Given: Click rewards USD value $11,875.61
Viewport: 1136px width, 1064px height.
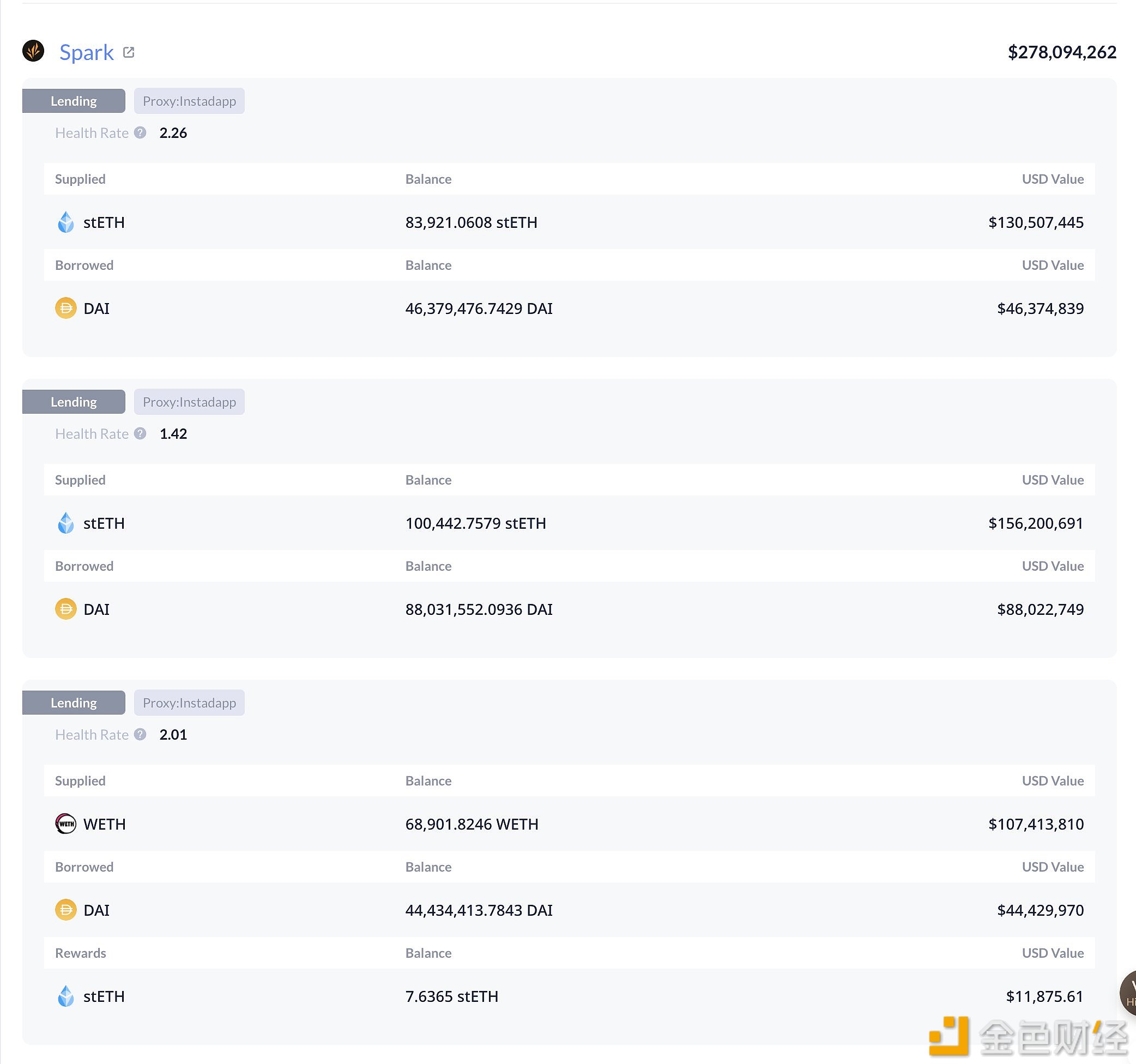Looking at the screenshot, I should (x=1044, y=996).
